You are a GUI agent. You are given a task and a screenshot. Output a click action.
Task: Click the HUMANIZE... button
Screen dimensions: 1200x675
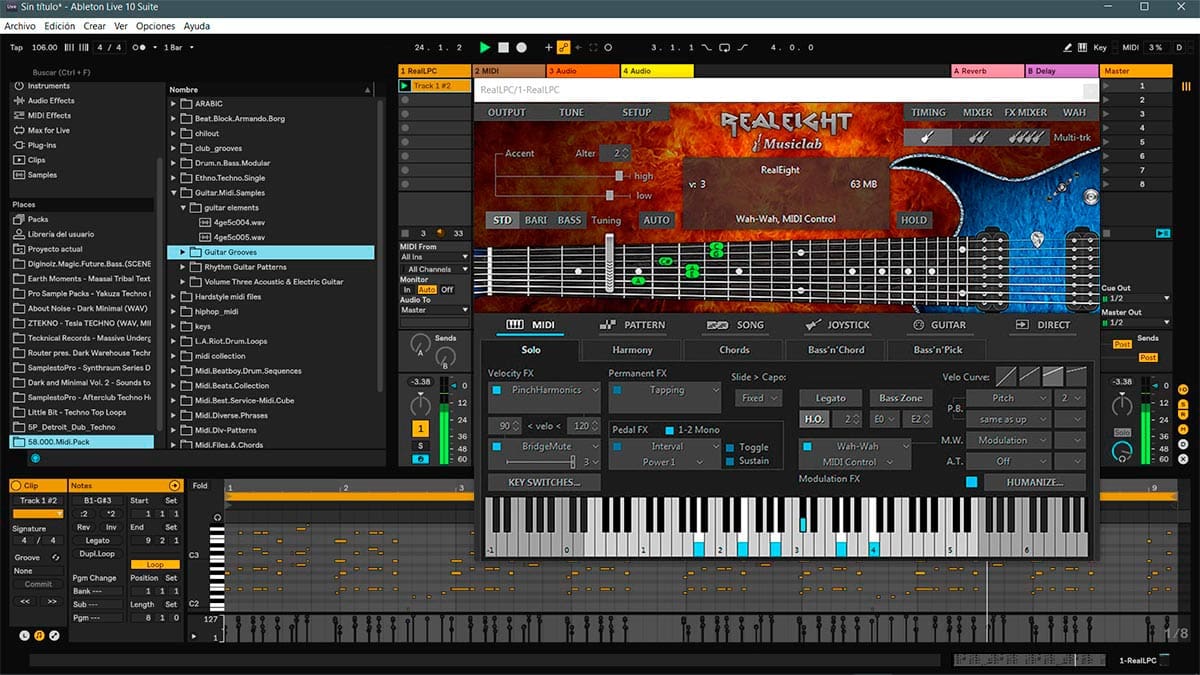coord(1035,482)
